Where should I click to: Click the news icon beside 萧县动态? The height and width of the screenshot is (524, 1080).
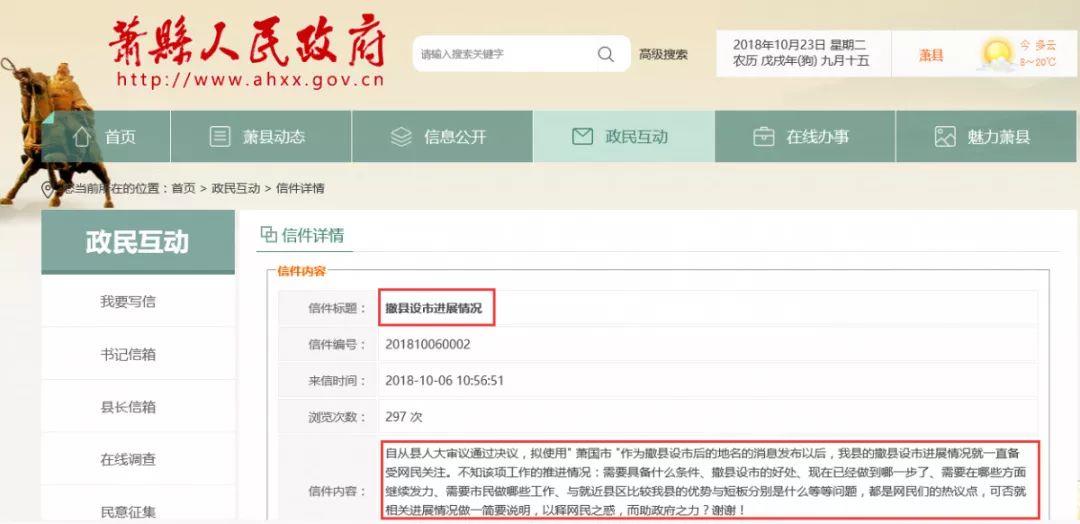[x=220, y=137]
